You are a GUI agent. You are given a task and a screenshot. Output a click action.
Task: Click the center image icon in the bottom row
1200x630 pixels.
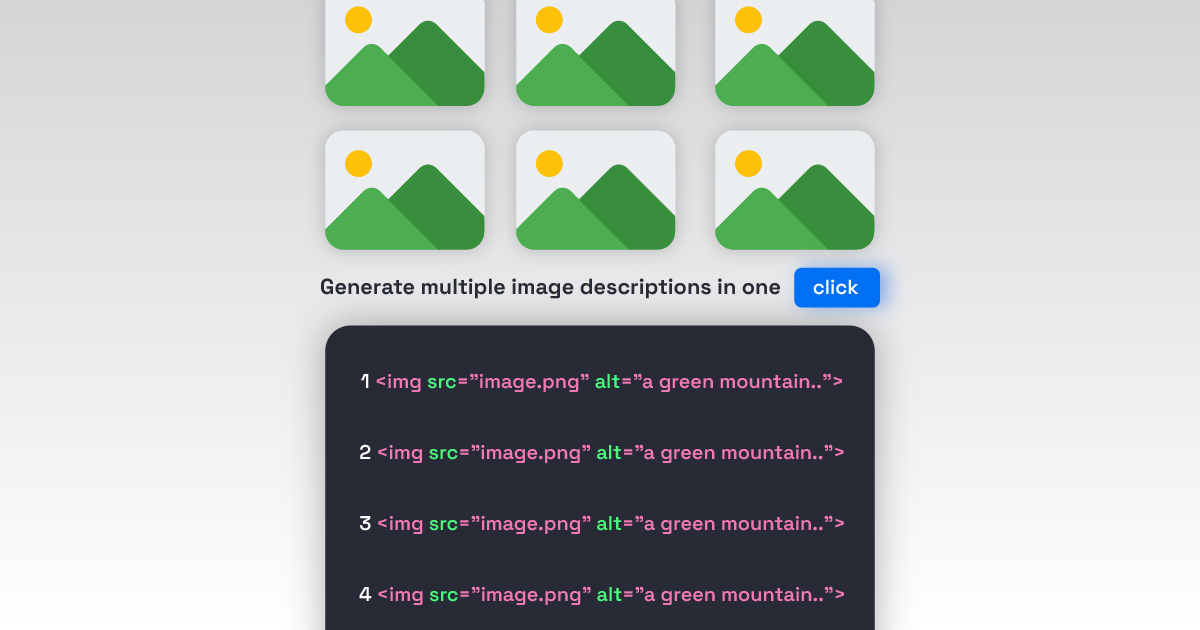595,190
